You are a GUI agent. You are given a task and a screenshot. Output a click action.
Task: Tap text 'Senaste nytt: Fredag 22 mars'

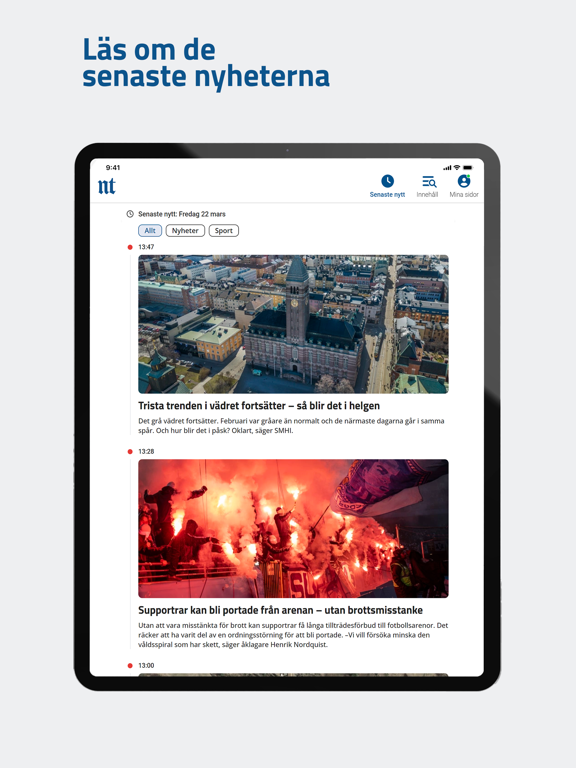point(182,214)
